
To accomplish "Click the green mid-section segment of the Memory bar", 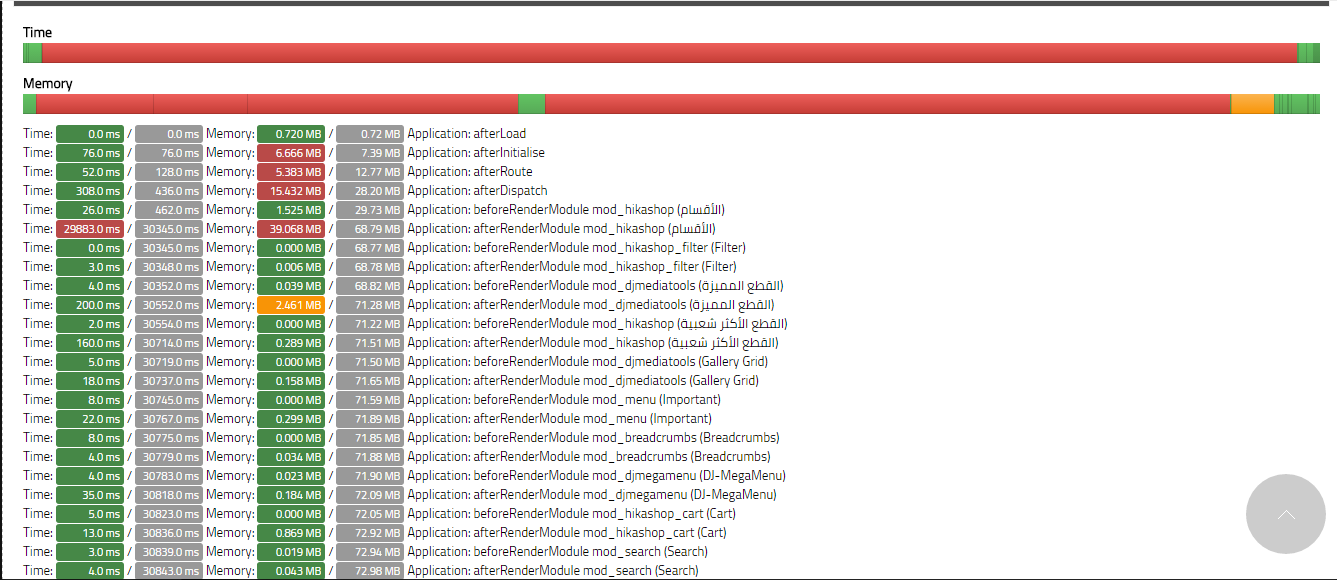I will tap(531, 104).
